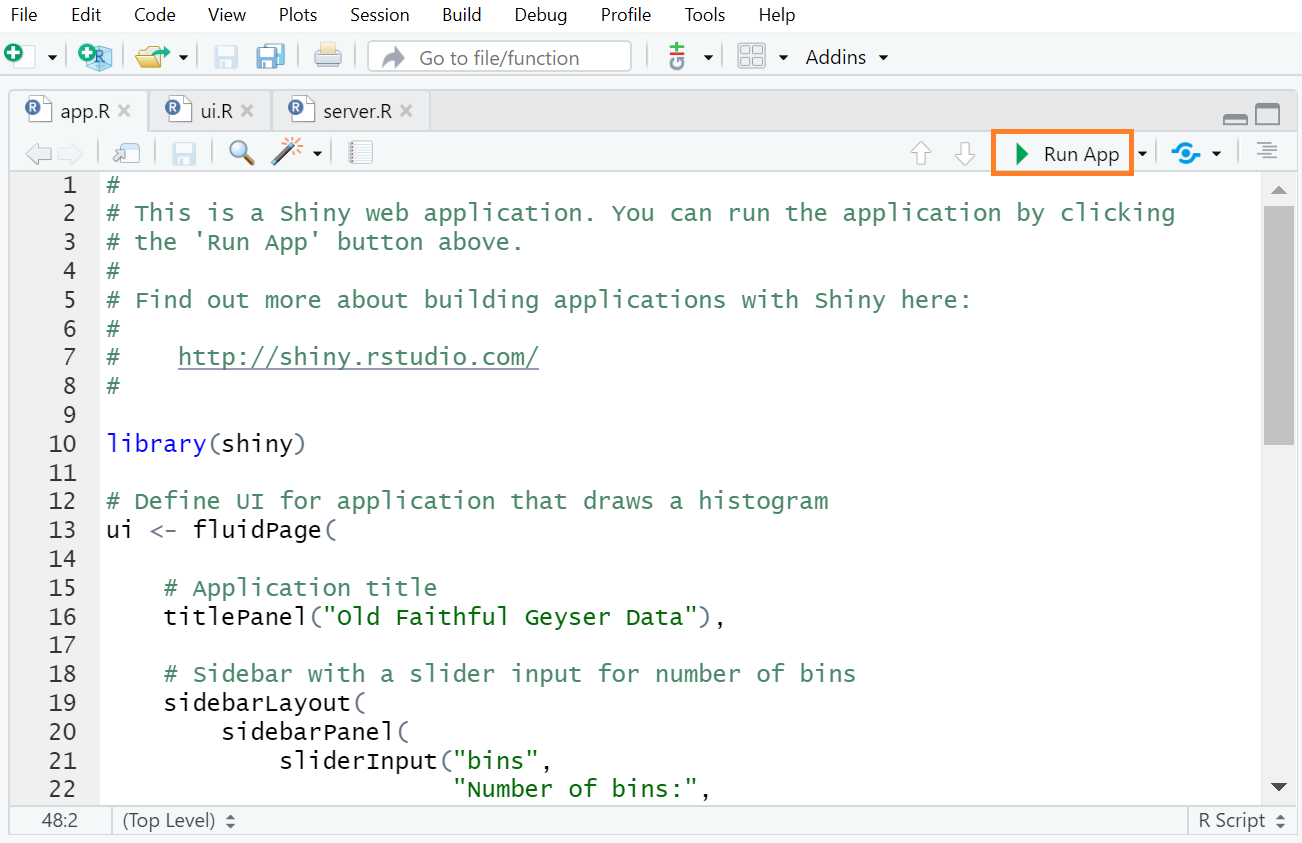1302x843 pixels.
Task: Click the titlePanel "Old Faithful Geyser Data" line
Action: pos(444,616)
